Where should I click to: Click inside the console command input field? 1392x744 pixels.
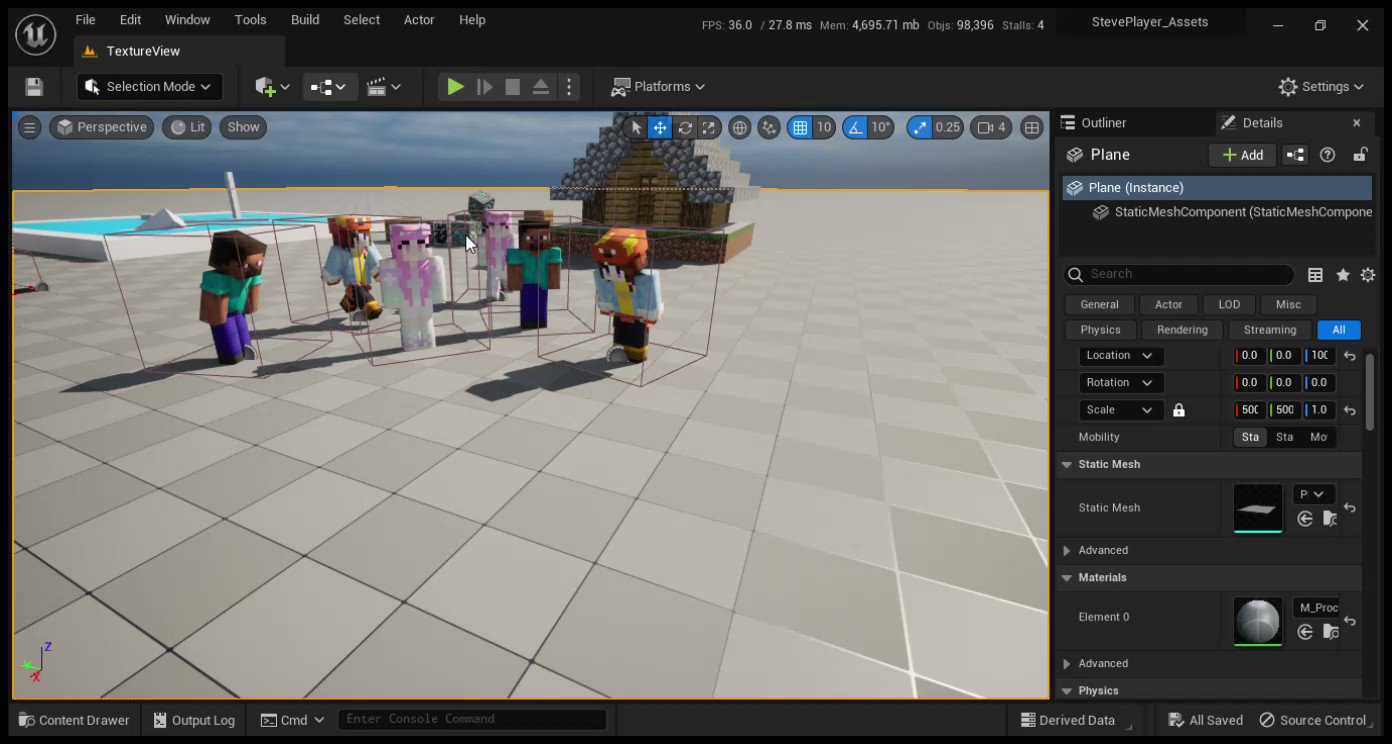472,719
